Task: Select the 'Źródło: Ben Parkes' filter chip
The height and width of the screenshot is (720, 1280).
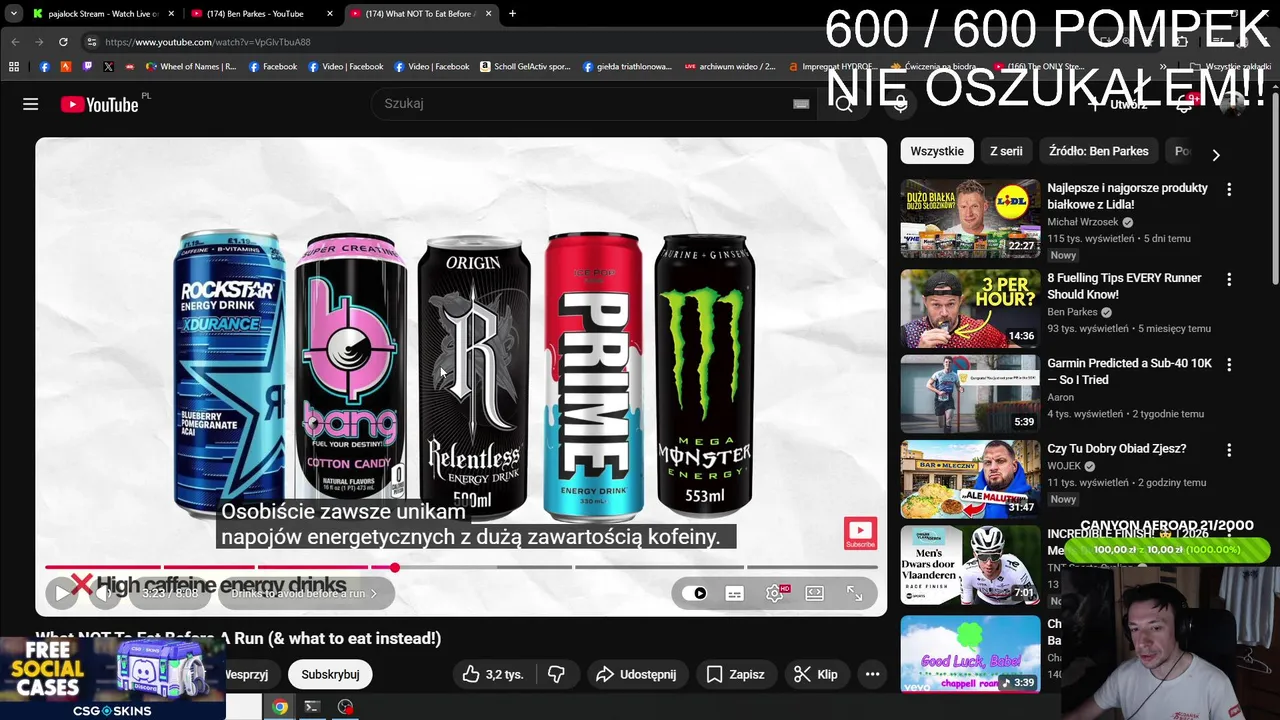Action: pyautogui.click(x=1098, y=151)
